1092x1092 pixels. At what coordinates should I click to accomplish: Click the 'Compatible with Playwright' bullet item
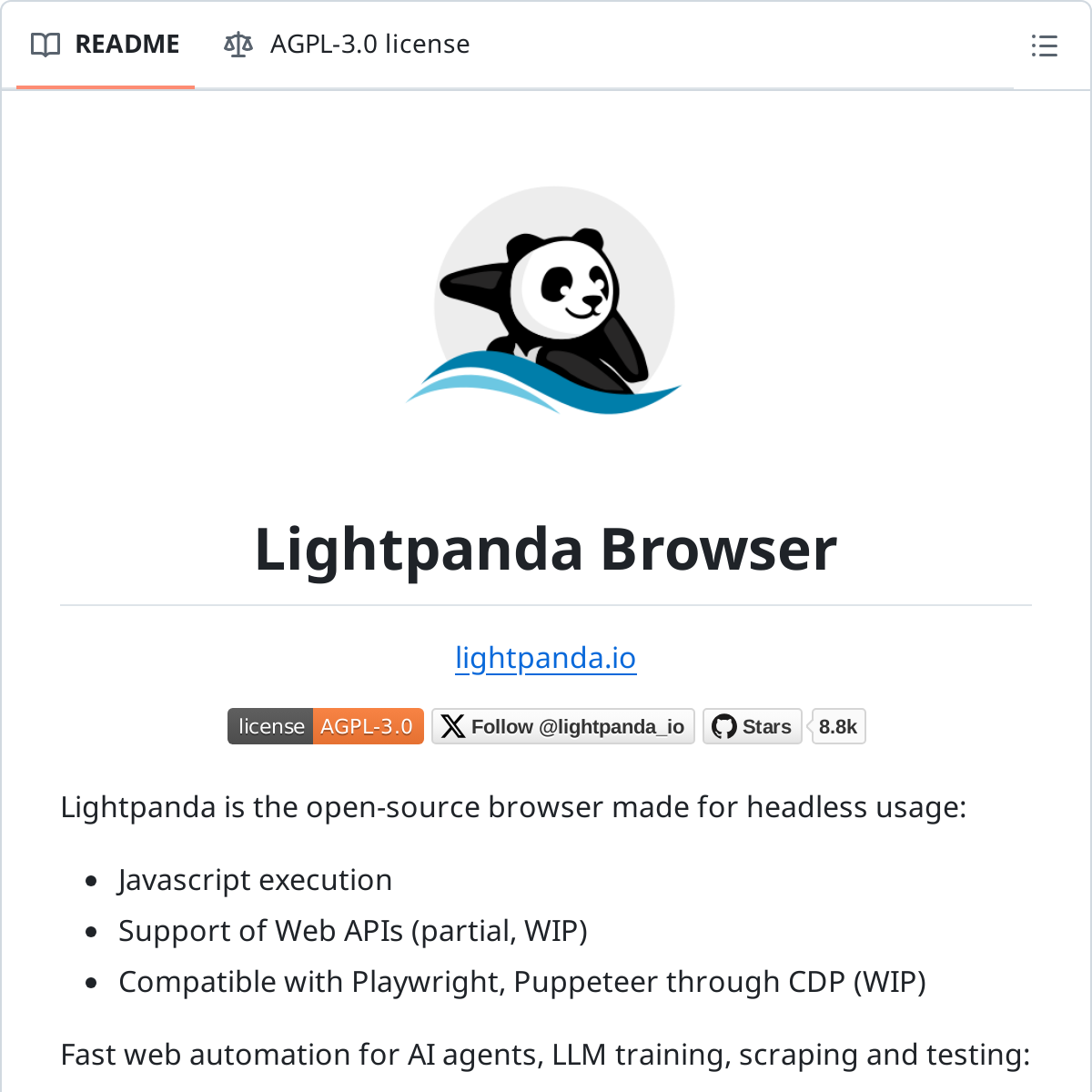[x=522, y=982]
